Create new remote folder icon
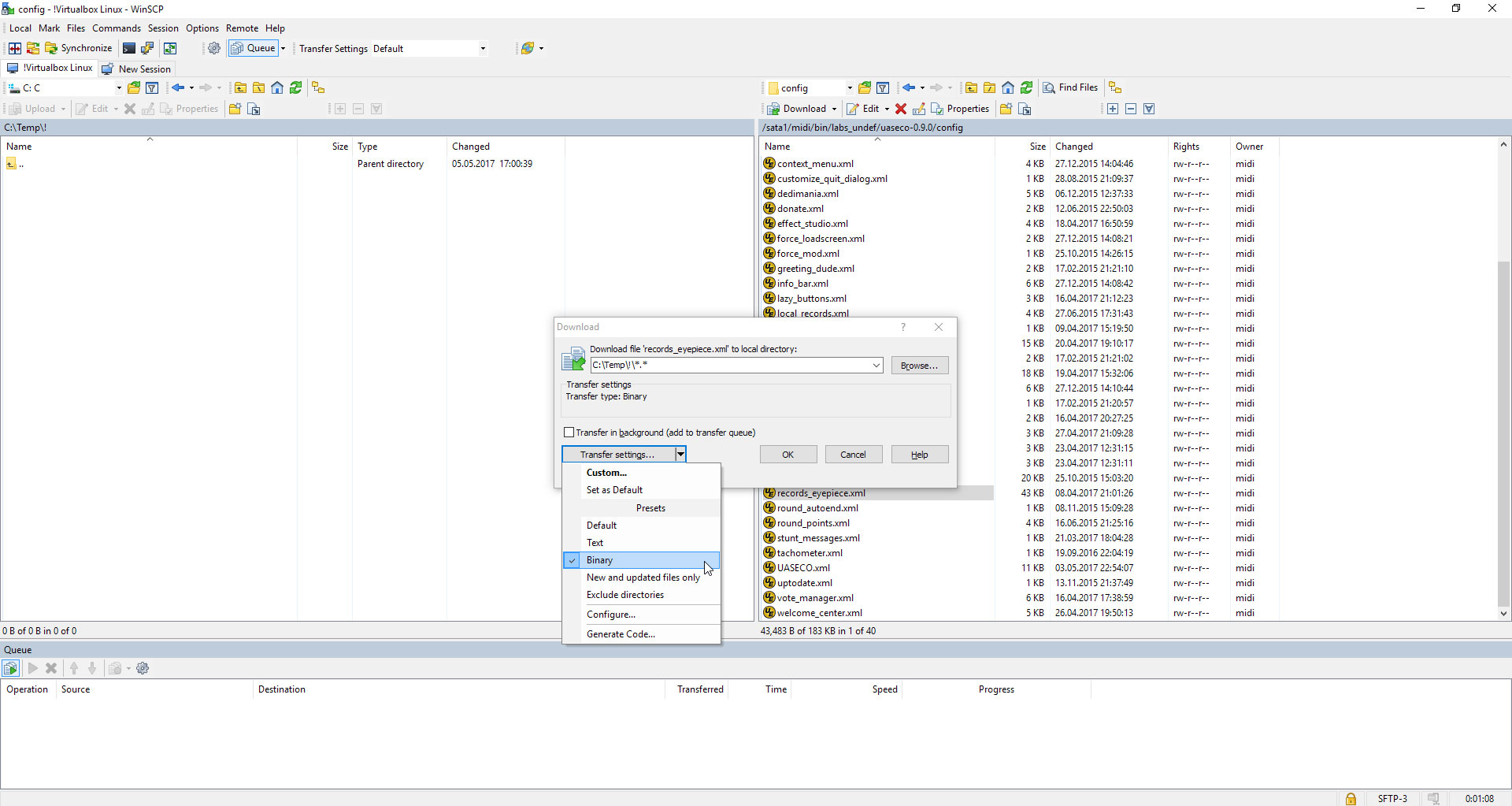This screenshot has height=806, width=1512. click(x=1006, y=109)
